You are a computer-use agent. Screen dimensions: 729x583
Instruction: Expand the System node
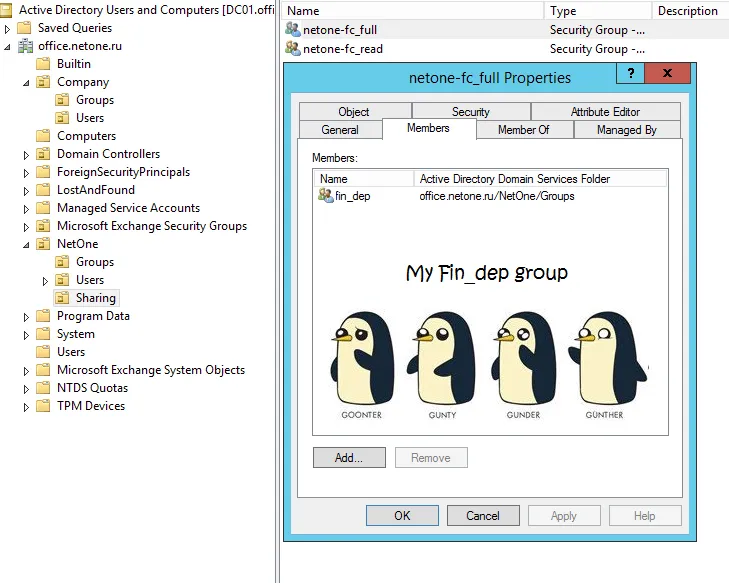(26, 335)
